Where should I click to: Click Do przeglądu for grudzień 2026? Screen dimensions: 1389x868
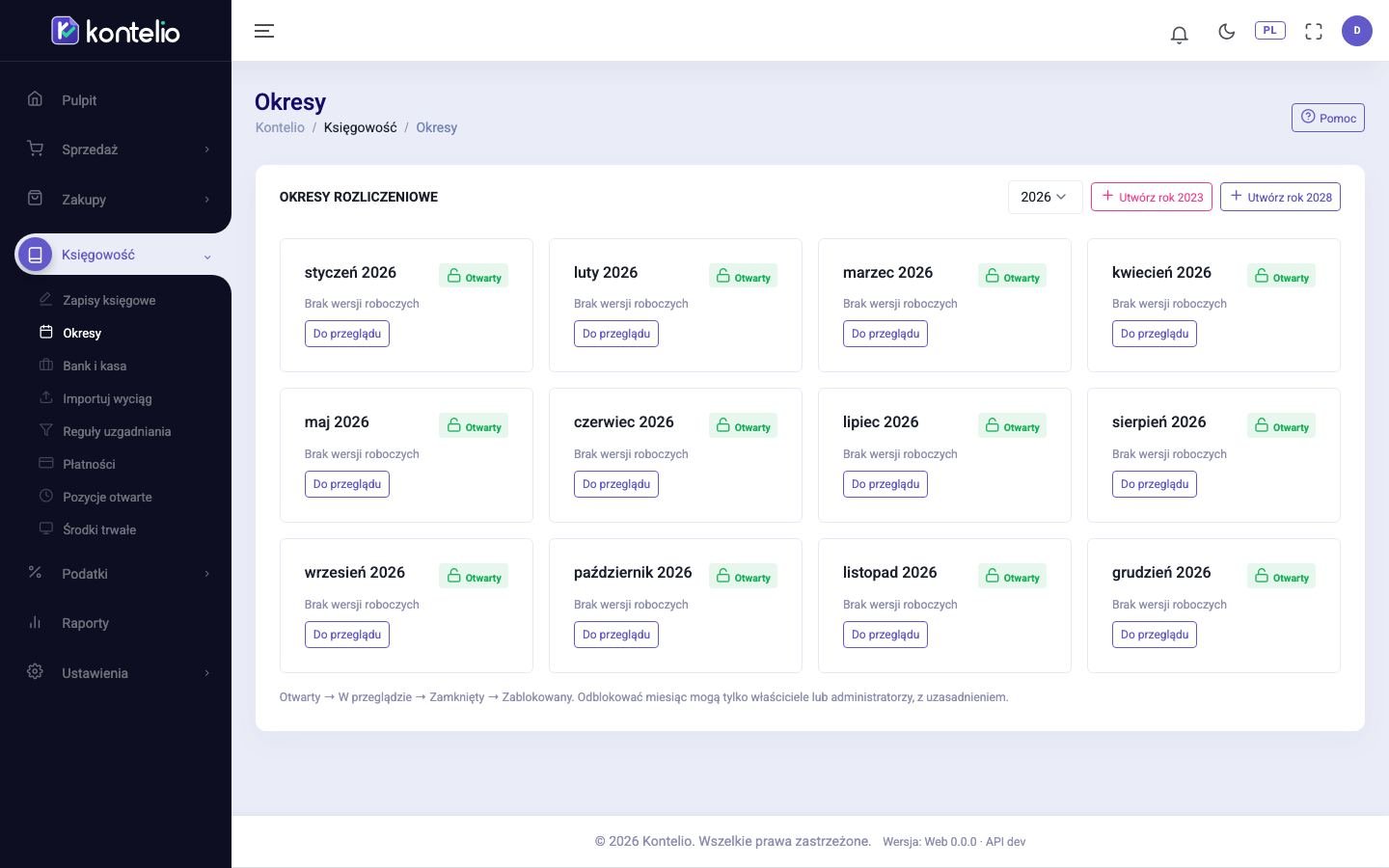pos(1155,635)
